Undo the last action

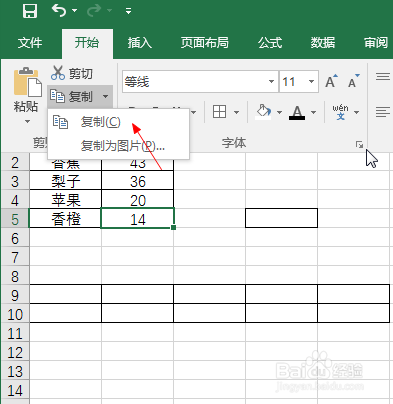pos(59,11)
